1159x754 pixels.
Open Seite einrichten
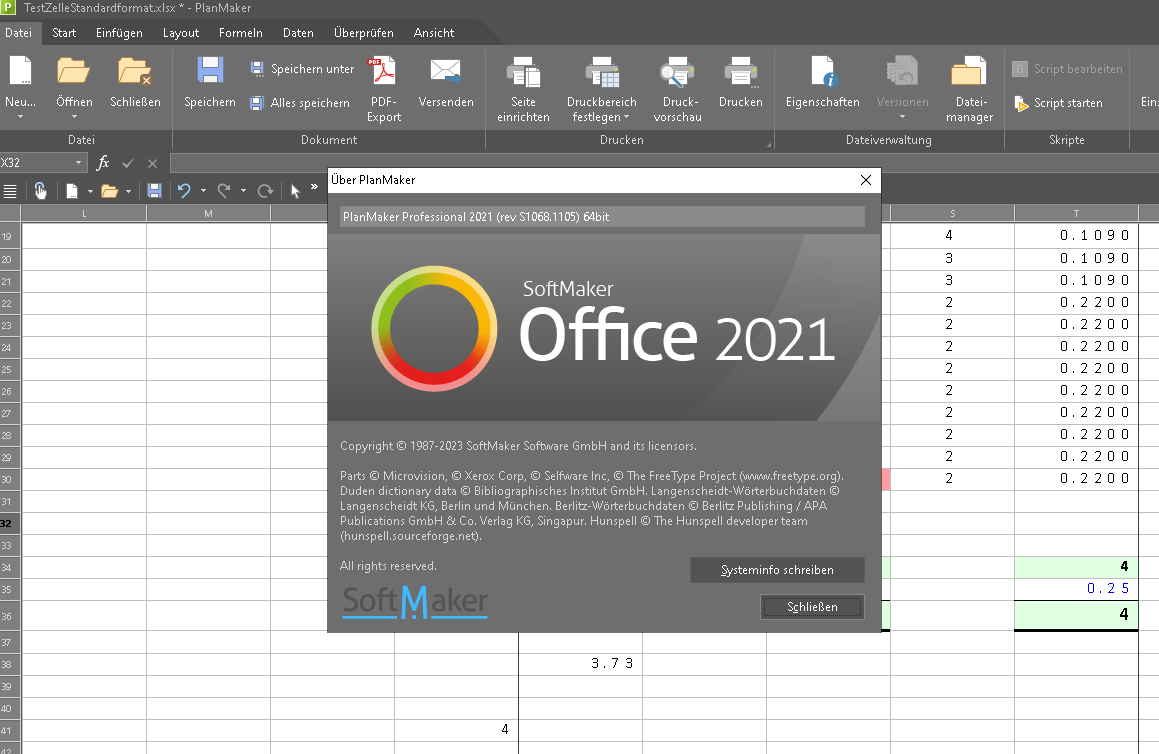click(x=523, y=89)
